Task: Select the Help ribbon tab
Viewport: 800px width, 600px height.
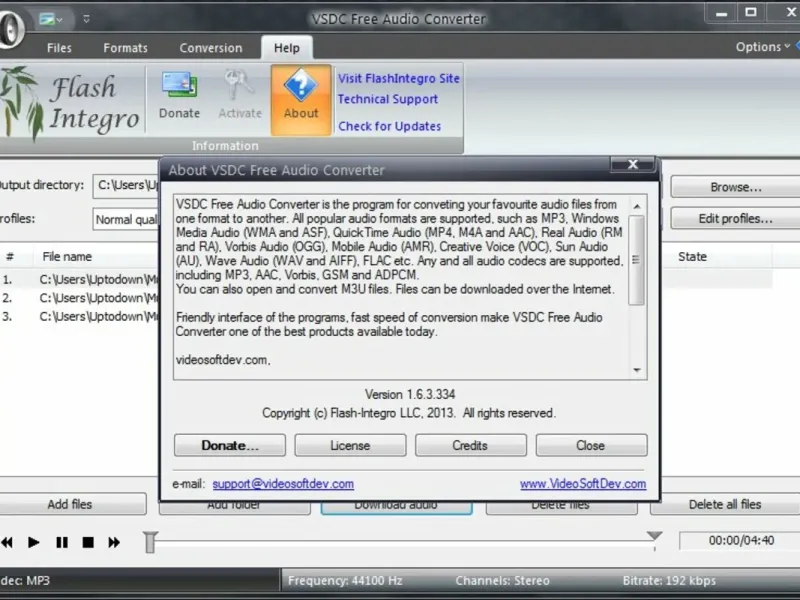Action: 287,48
